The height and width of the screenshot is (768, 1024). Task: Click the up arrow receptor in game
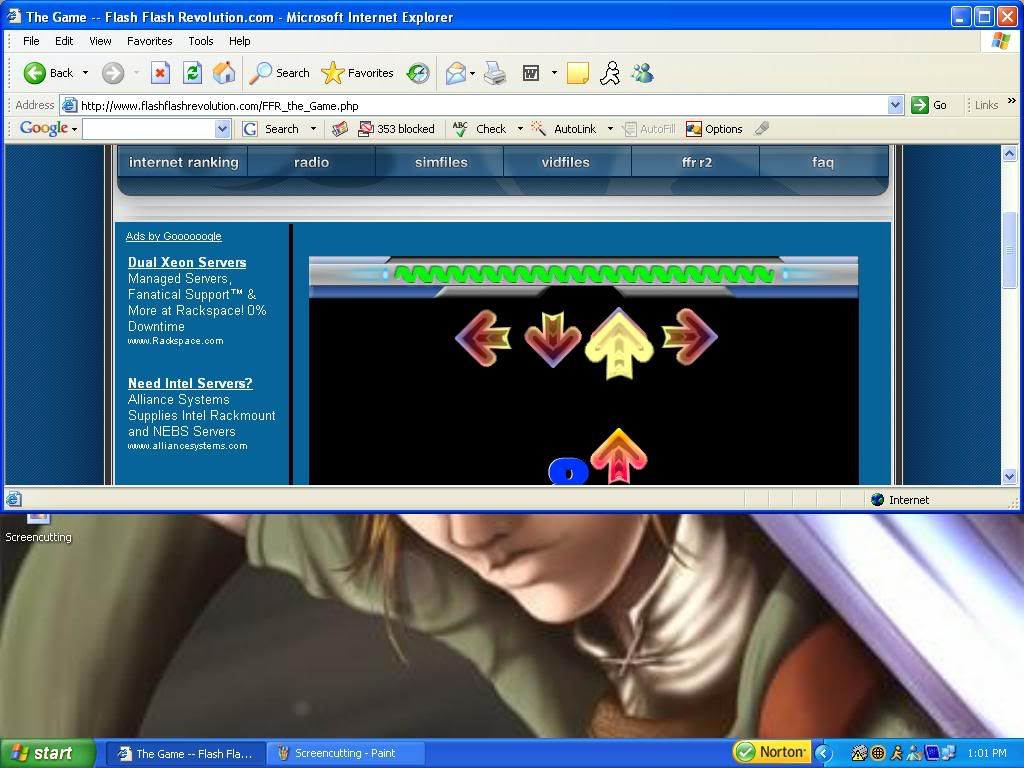coord(617,342)
